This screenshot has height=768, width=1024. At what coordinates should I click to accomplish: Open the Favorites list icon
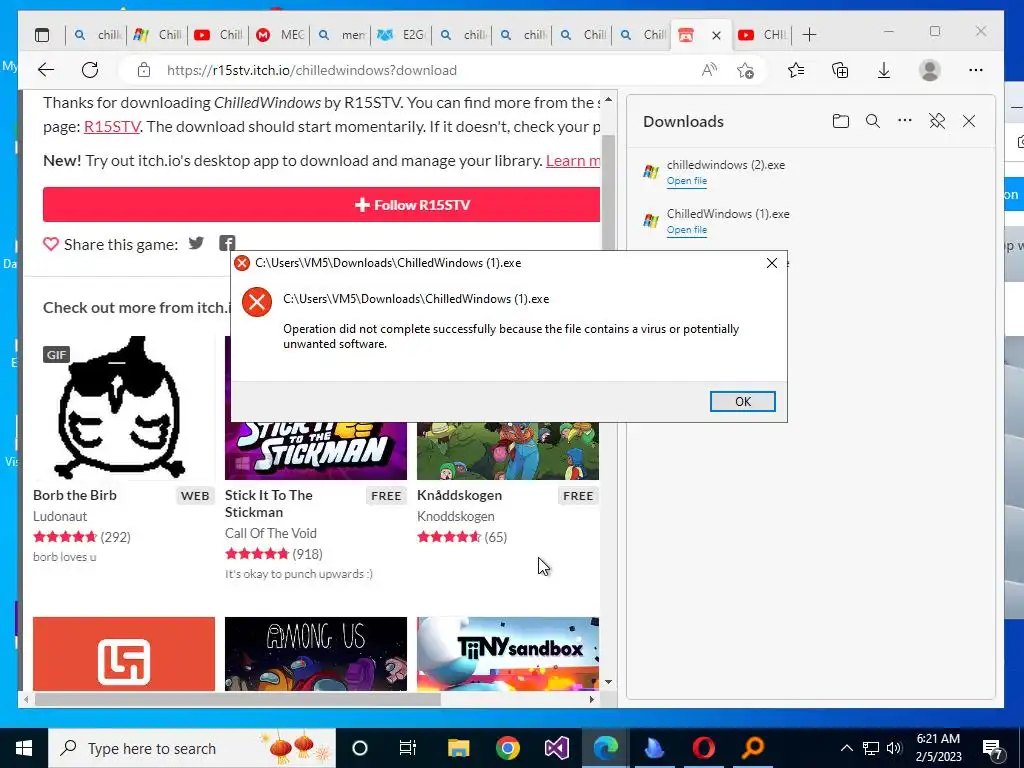pos(796,70)
